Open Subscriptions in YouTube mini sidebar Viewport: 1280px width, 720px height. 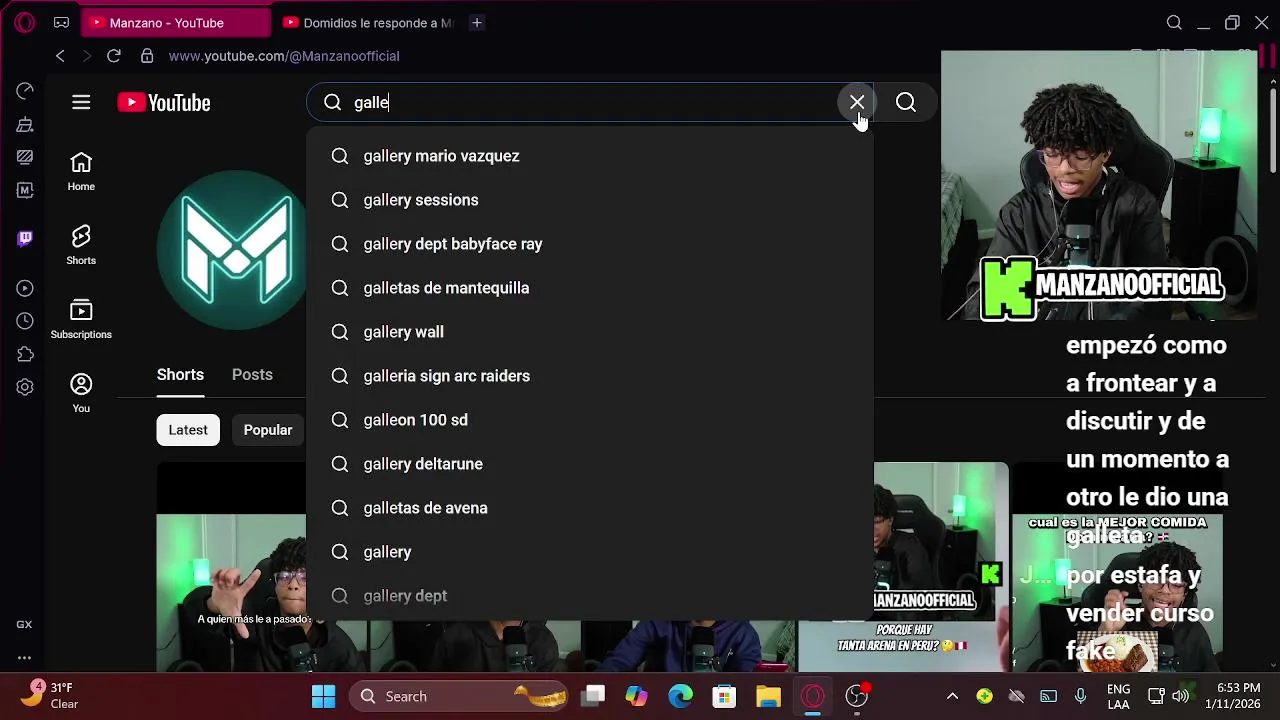81,320
